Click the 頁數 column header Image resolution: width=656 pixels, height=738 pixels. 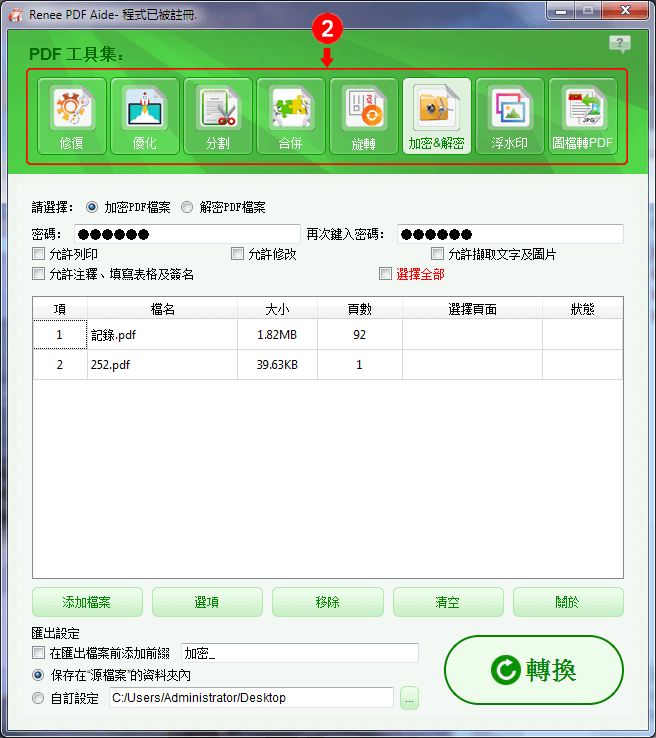point(360,309)
